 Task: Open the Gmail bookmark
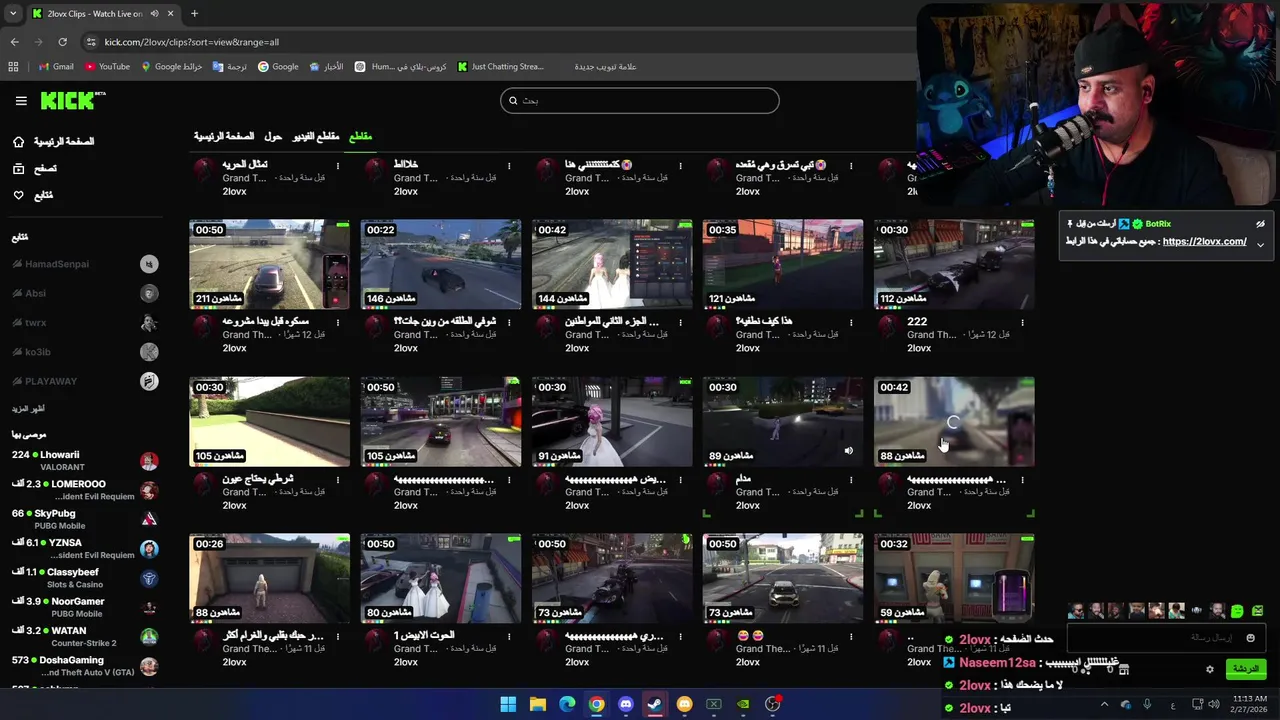click(56, 67)
